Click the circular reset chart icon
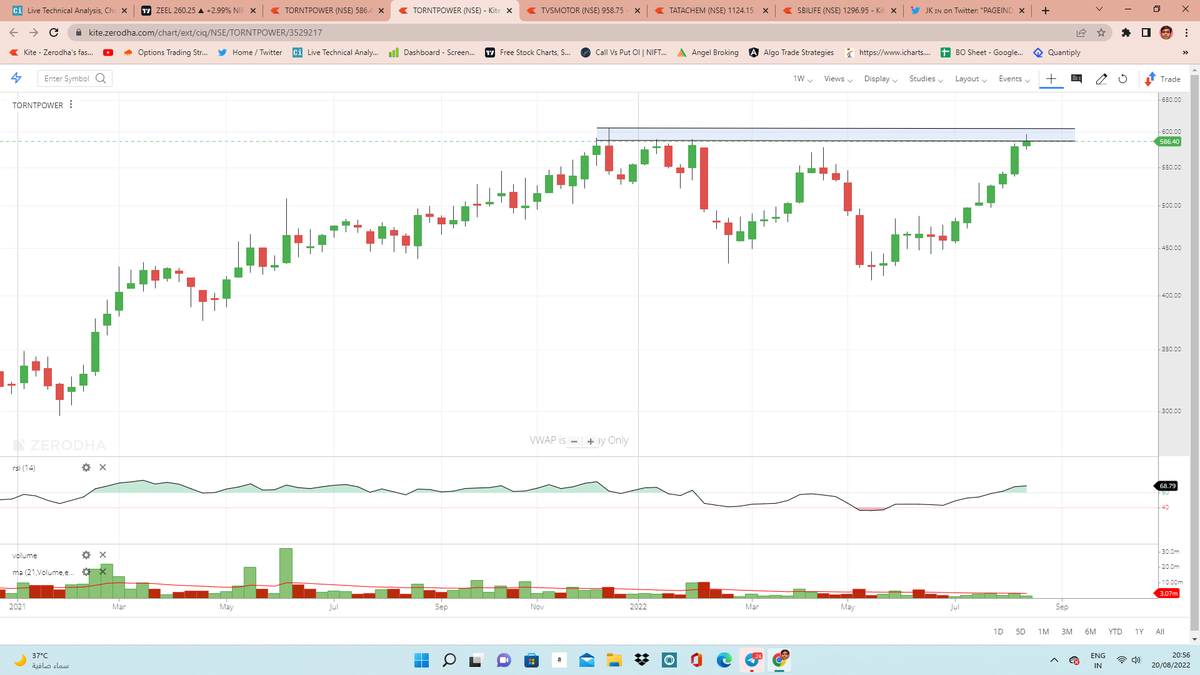 click(1122, 78)
